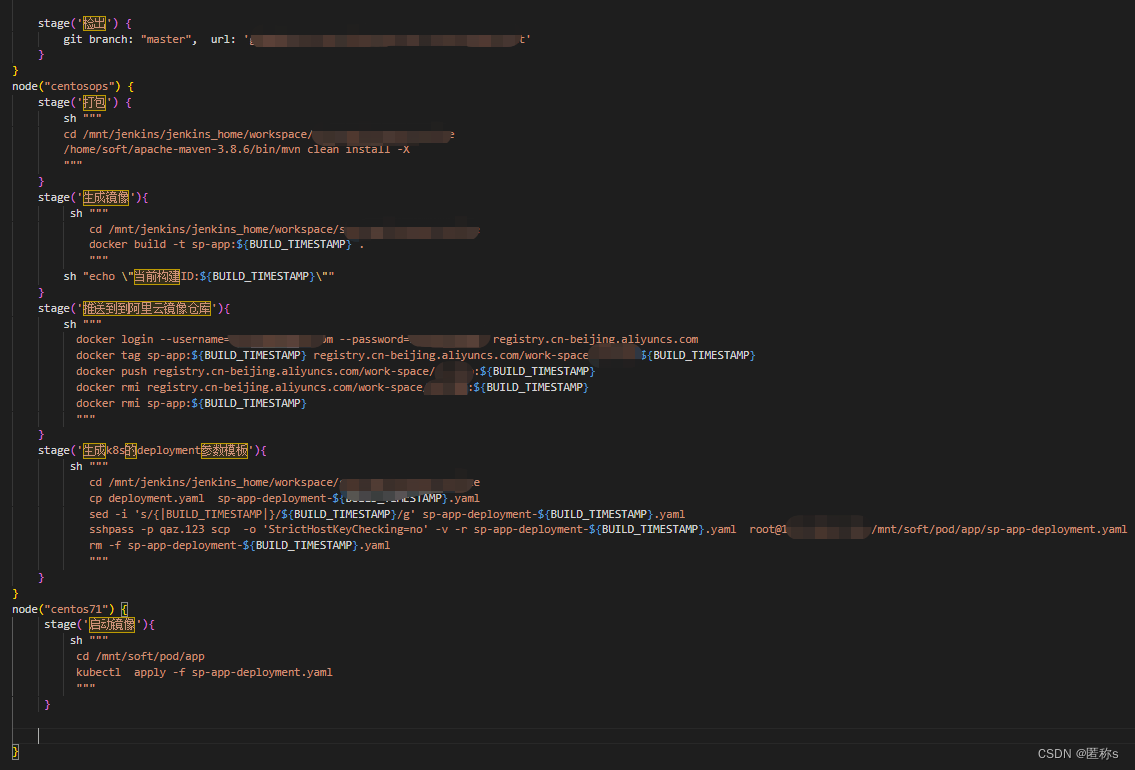Image resolution: width=1135 pixels, height=770 pixels.
Task: Click the highlighted closing brace at file end
Action: tap(15, 752)
